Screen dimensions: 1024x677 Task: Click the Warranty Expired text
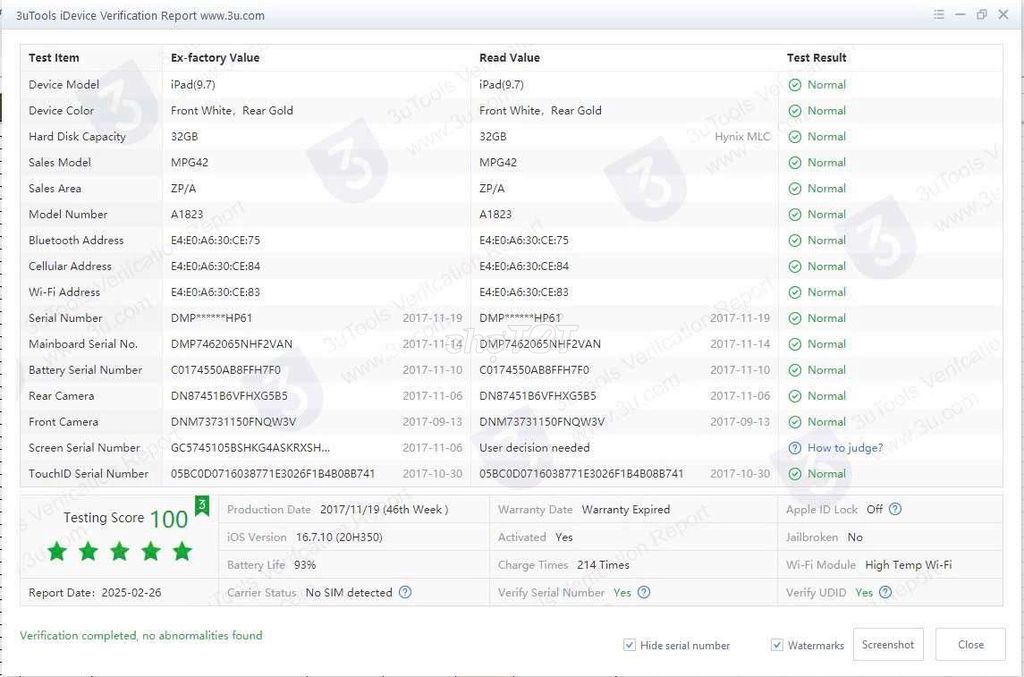pyautogui.click(x=626, y=509)
